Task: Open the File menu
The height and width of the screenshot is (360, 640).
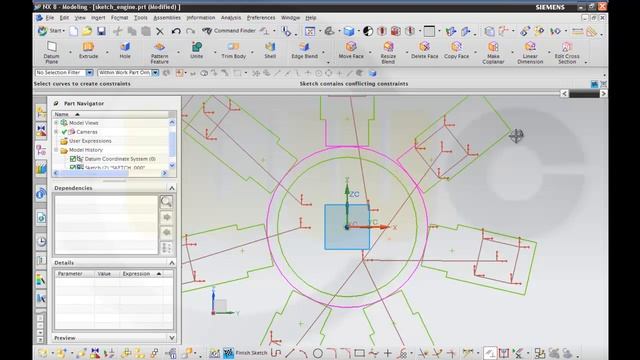Action: point(49,18)
